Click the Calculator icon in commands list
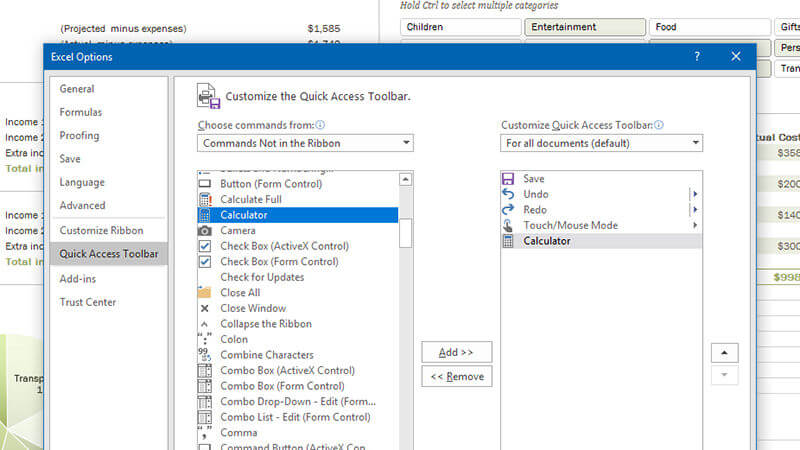The image size is (800, 450). pyautogui.click(x=205, y=215)
